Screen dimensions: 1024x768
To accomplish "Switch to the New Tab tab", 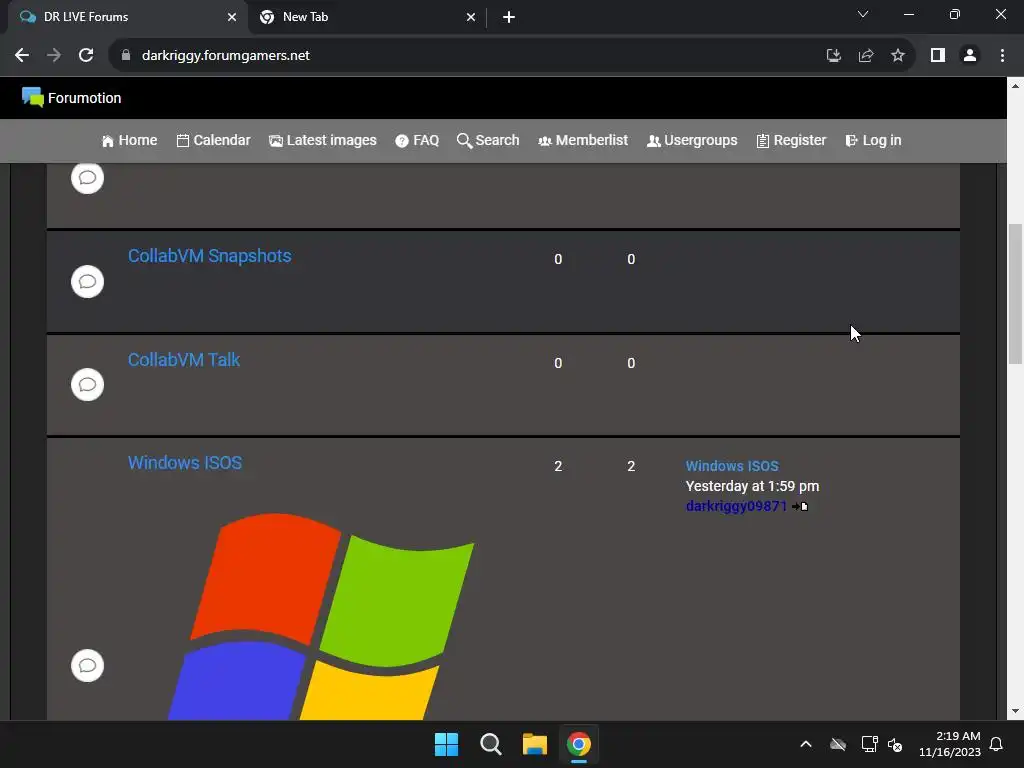I will pyautogui.click(x=367, y=17).
